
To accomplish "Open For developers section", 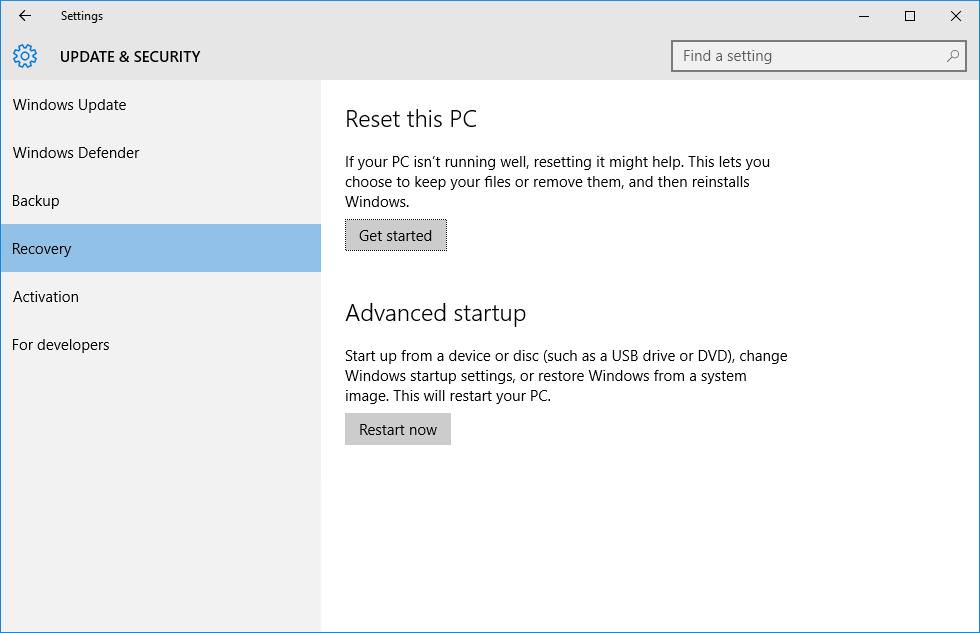I will point(161,345).
